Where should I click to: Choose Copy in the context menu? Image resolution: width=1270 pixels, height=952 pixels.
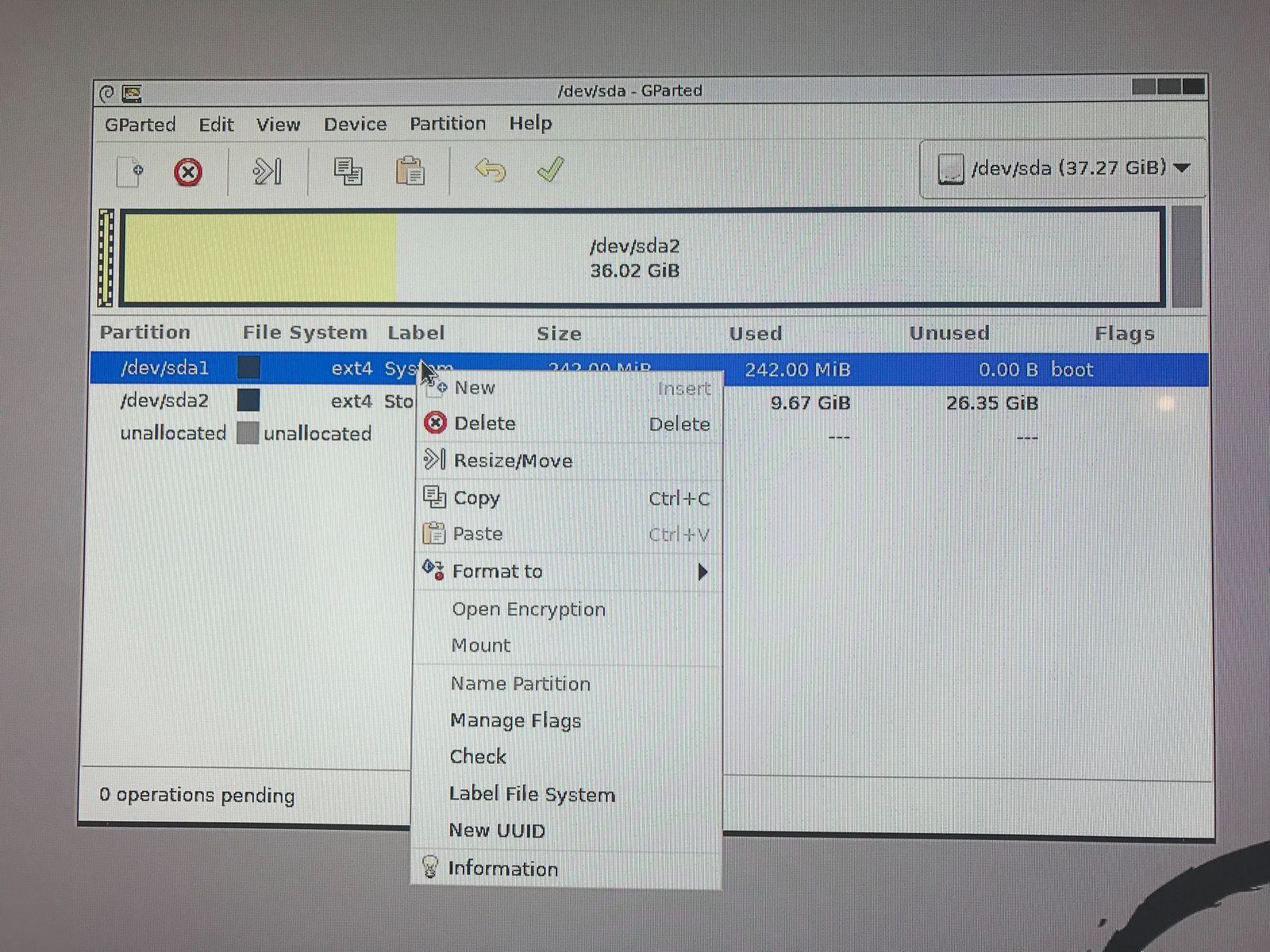click(568, 498)
